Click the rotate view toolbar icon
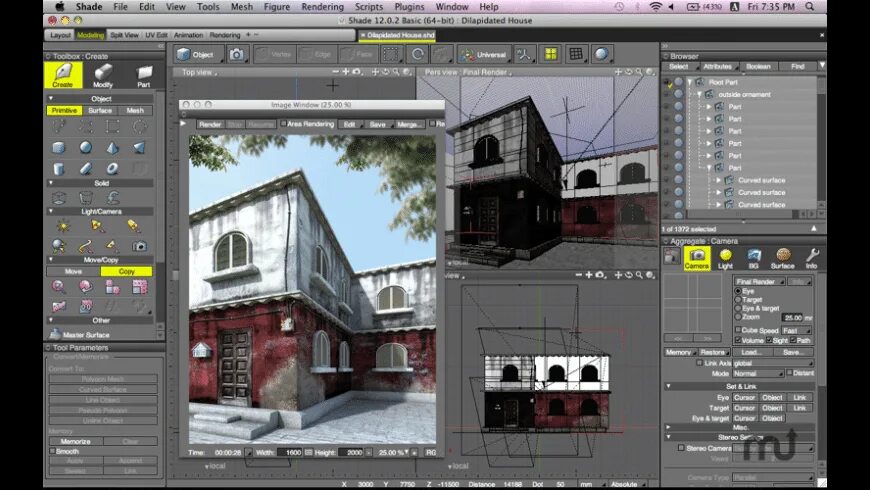Image resolution: width=870 pixels, height=490 pixels. point(417,54)
